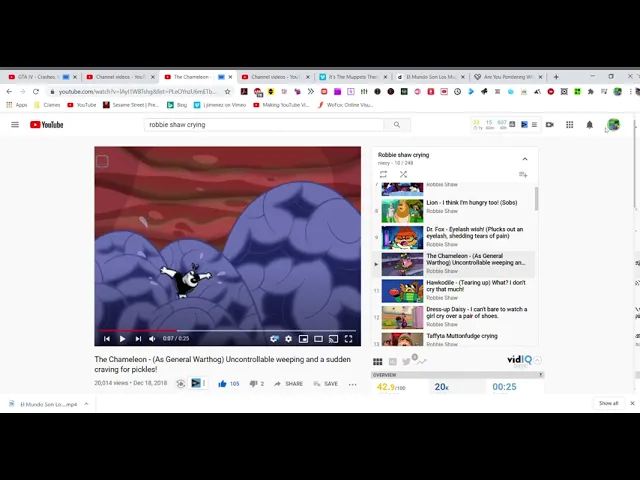Switch to Are You Pondering tab
The width and height of the screenshot is (640, 480).
[506, 77]
